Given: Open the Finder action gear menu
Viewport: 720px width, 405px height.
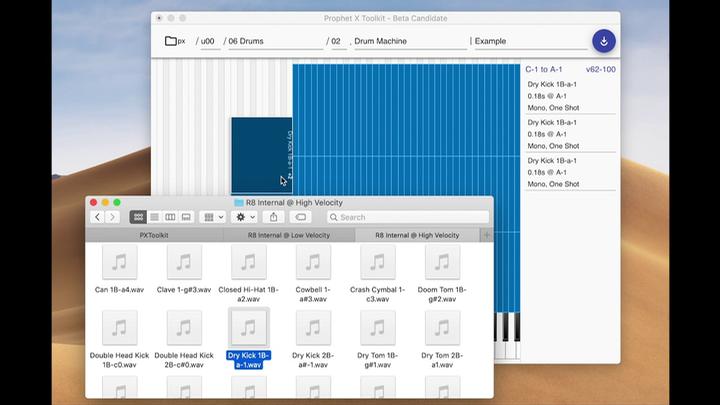Looking at the screenshot, I should pyautogui.click(x=245, y=217).
